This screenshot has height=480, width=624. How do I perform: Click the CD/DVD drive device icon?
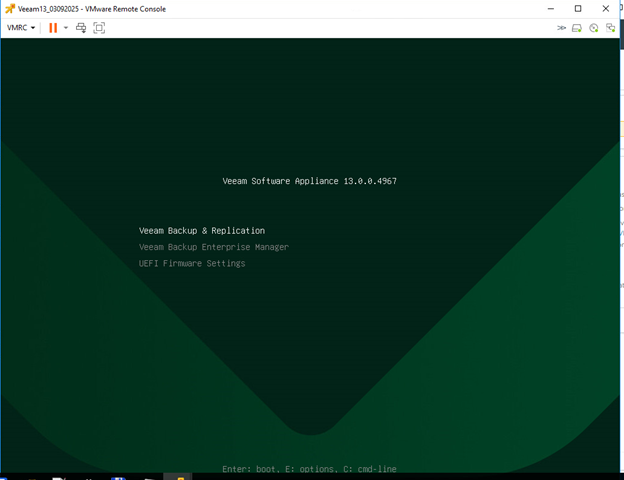[593, 28]
